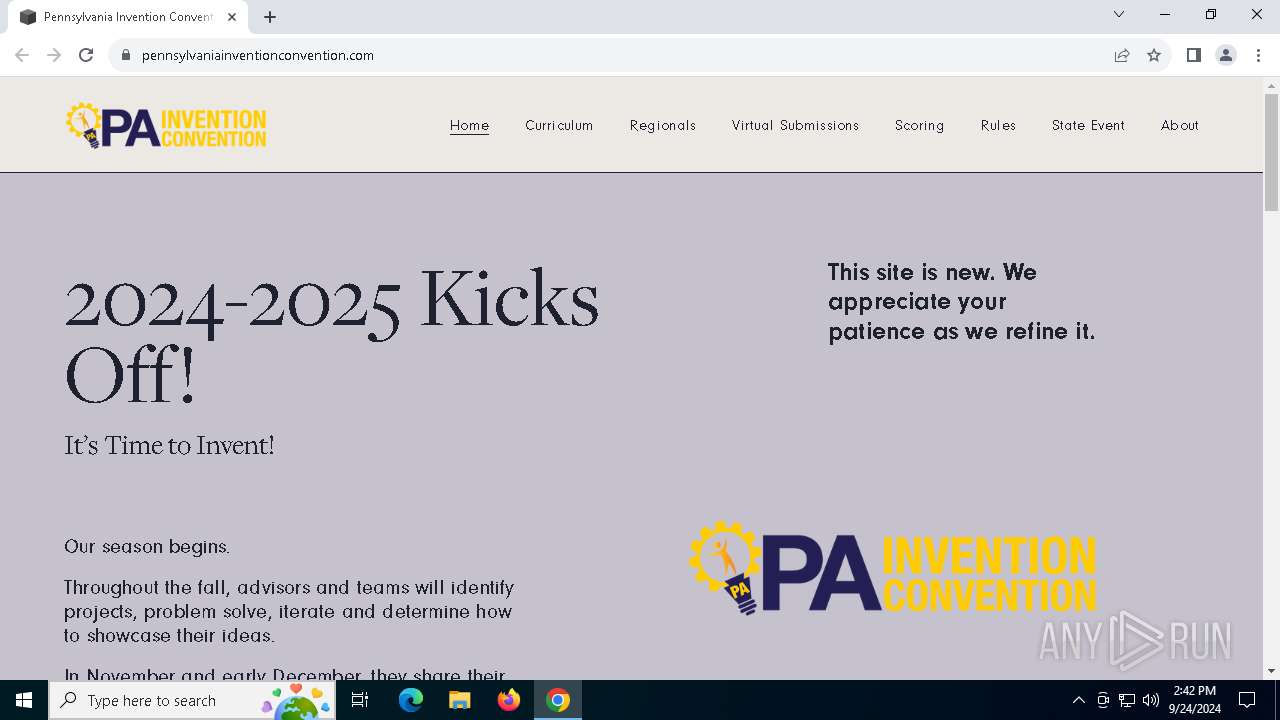1280x720 pixels.
Task: Open File Explorer from the taskbar
Action: point(460,700)
